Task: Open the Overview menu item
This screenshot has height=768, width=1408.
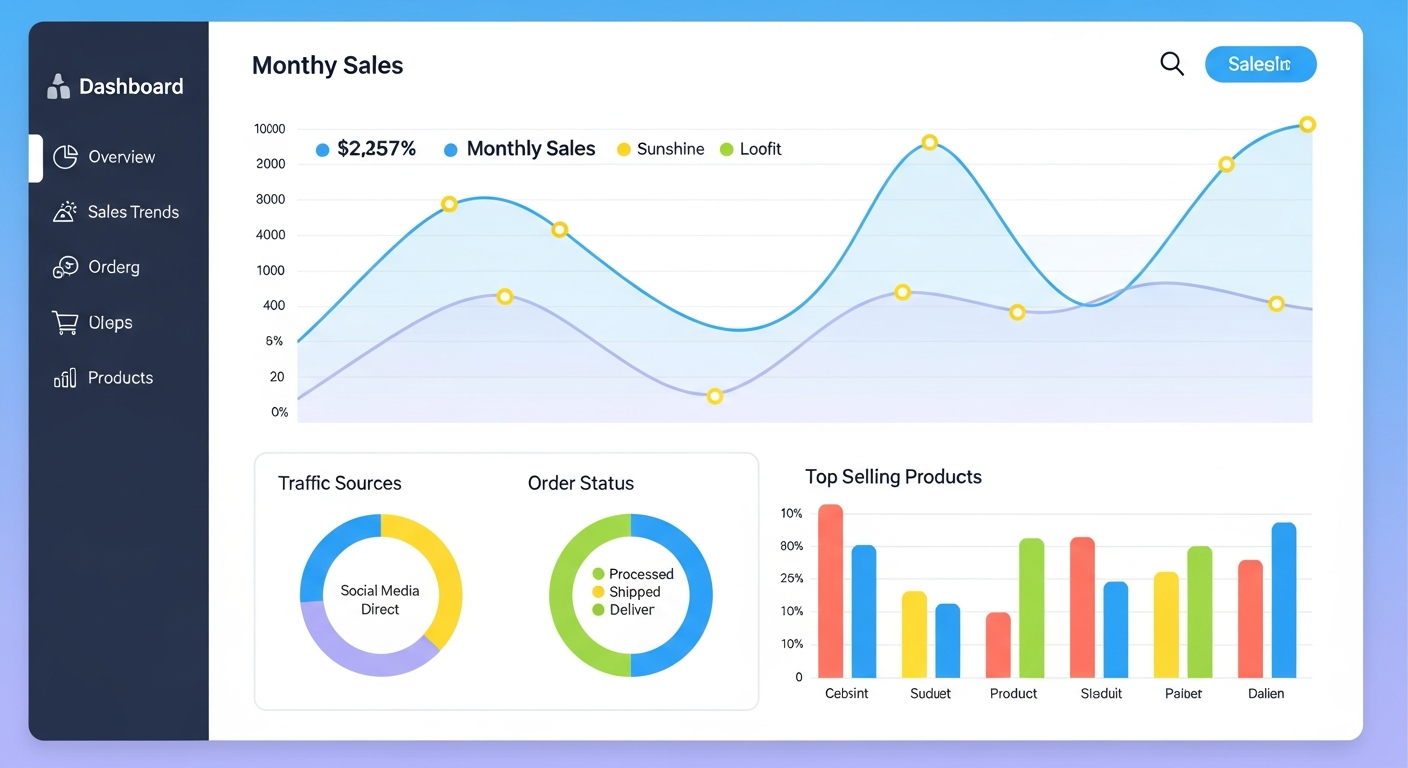Action: tap(121, 157)
